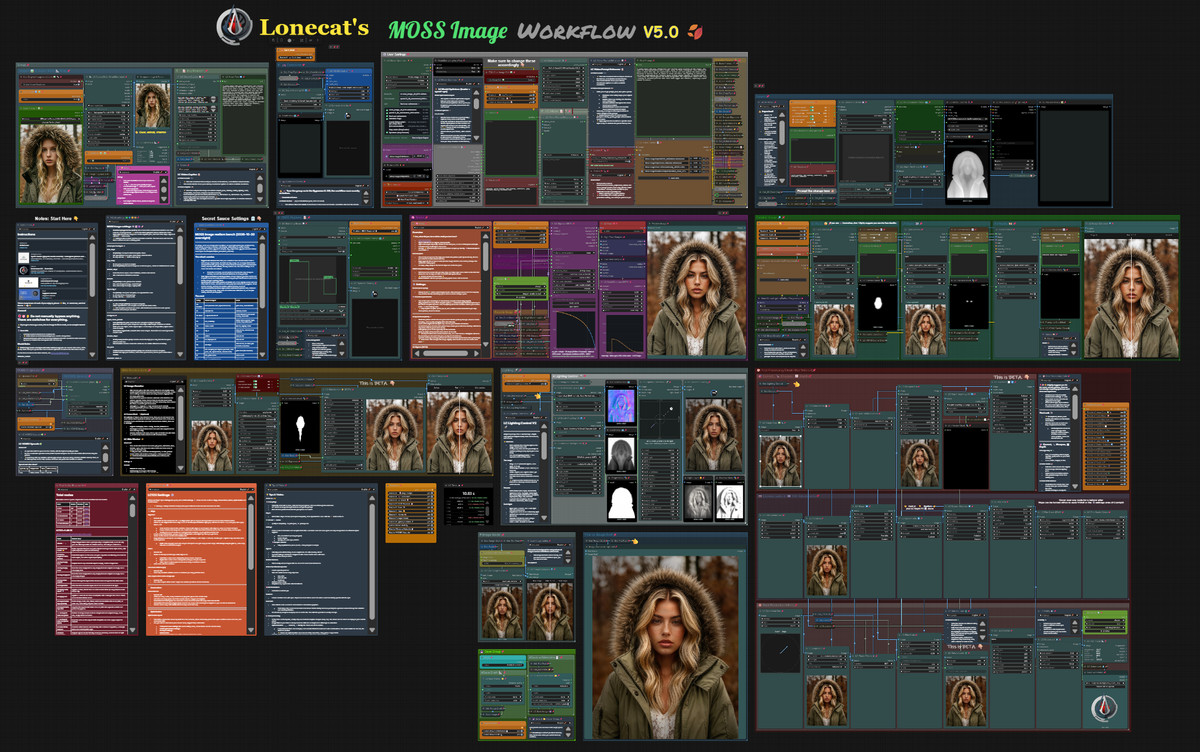This screenshot has width=1200, height=752.
Task: Open the white hooded depth-map preview
Action: [x=968, y=172]
